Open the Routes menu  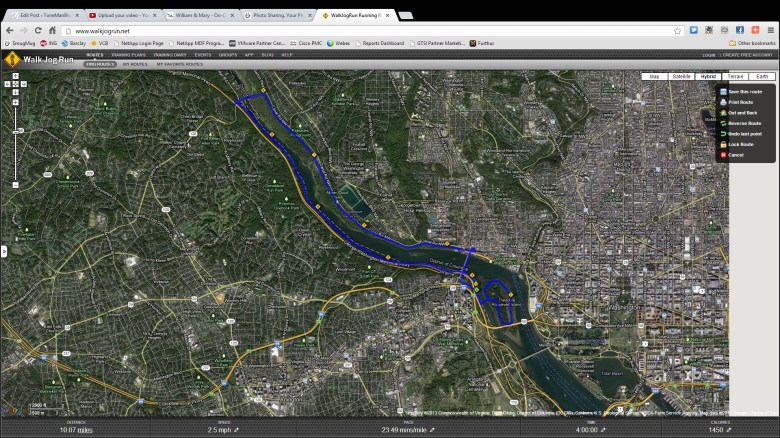pos(95,55)
